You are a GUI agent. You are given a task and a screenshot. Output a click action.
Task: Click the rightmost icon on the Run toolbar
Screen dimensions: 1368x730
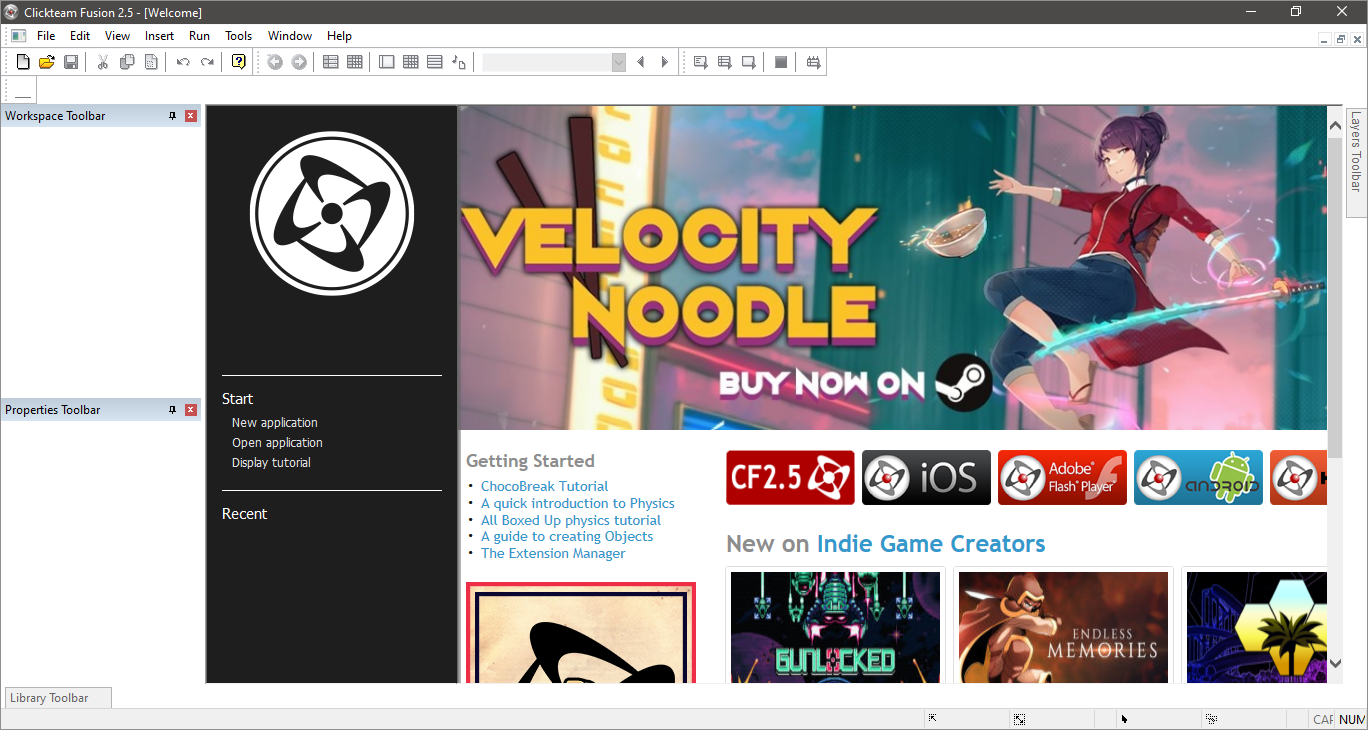813,62
